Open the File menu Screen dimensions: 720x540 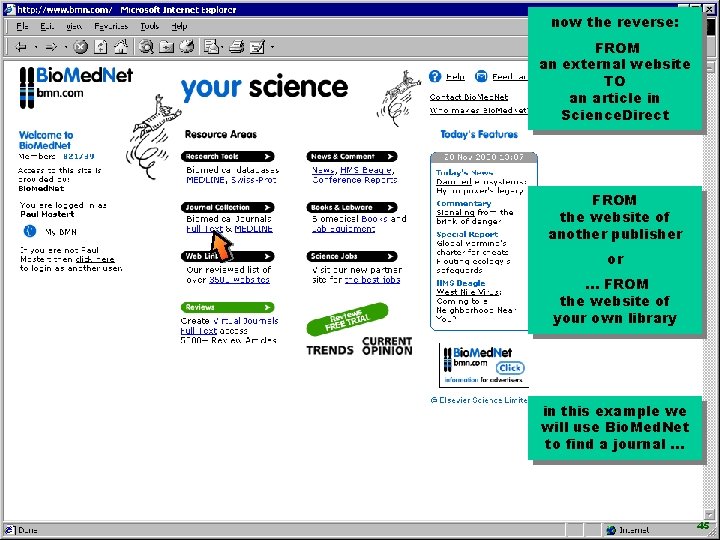point(22,27)
